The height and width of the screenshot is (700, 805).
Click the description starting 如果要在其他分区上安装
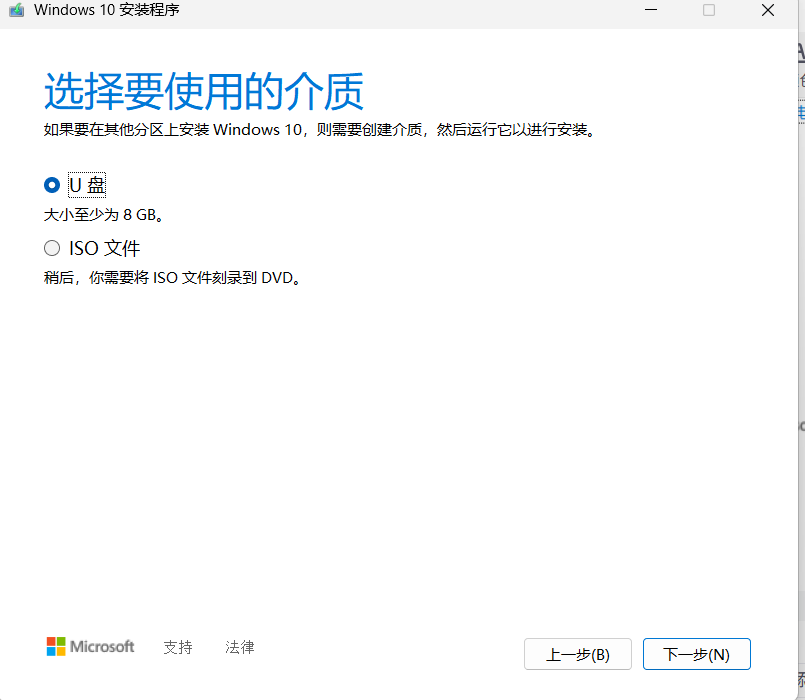320,129
